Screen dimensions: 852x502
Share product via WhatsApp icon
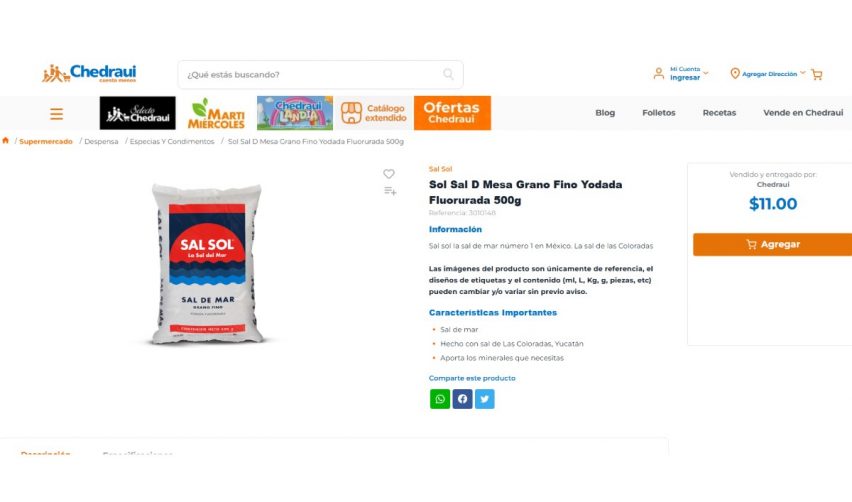[440, 399]
